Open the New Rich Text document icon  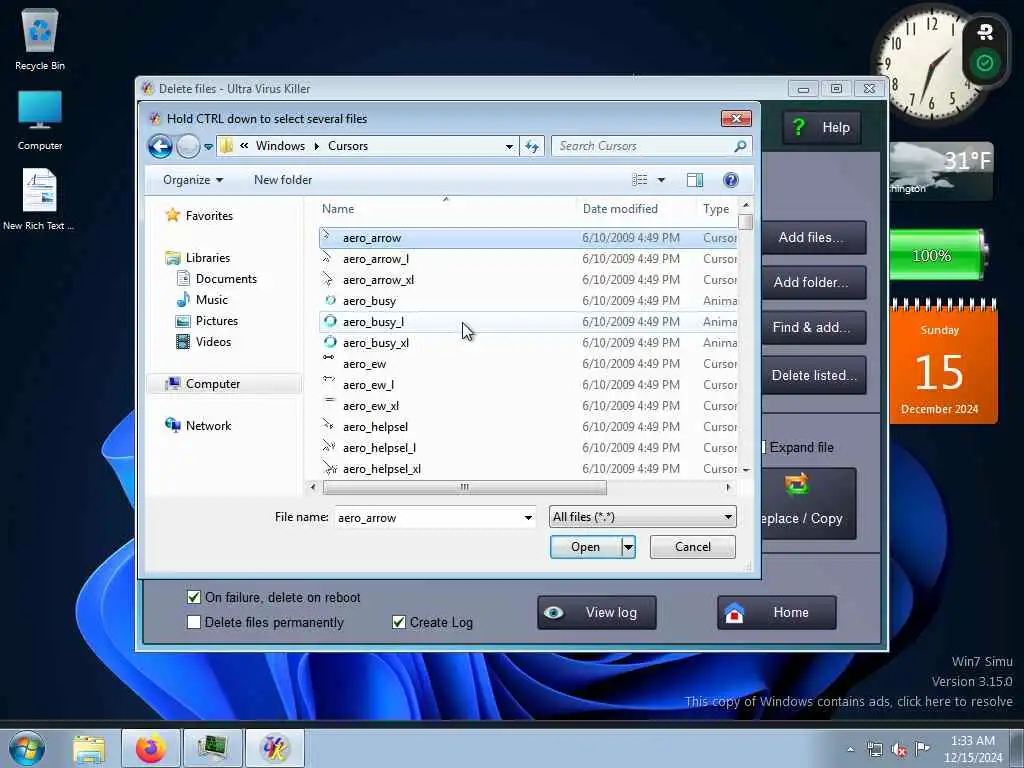39,199
